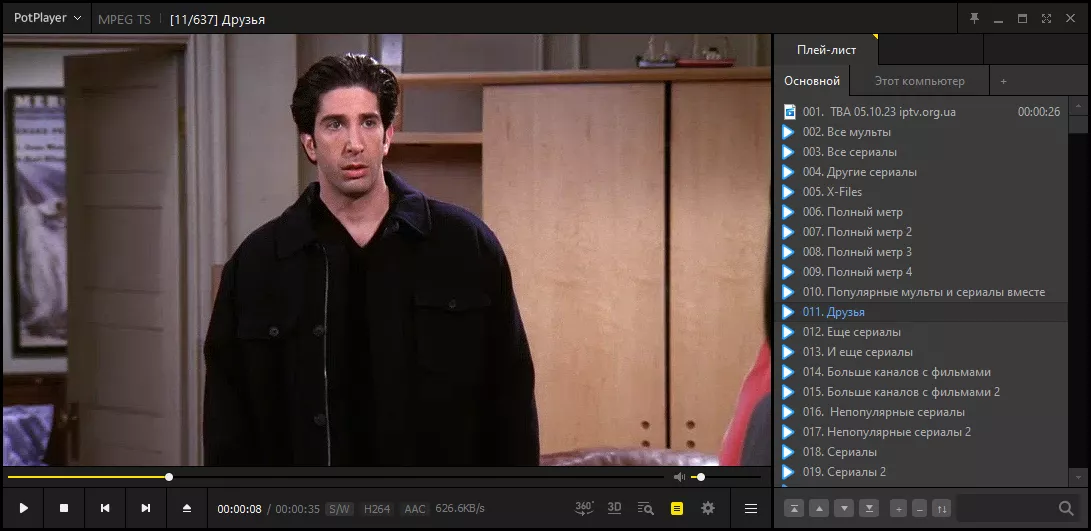The width and height of the screenshot is (1091, 531).
Task: Click the playlist search magnifier icon
Action: coord(1066,509)
